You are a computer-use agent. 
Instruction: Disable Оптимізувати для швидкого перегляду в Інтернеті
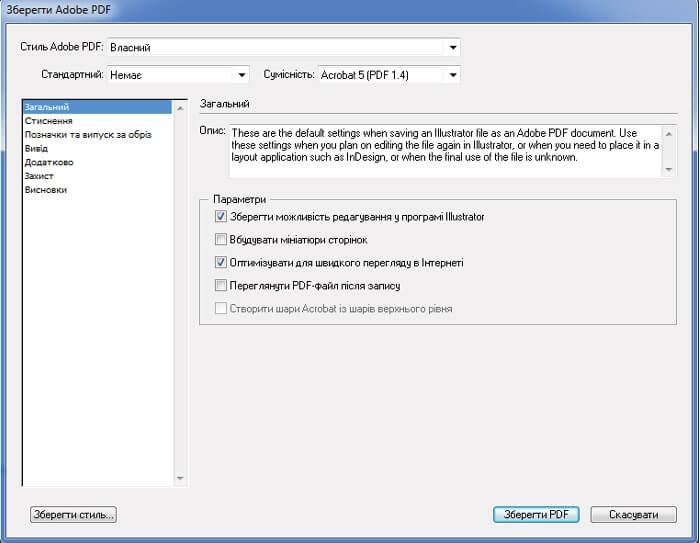pos(221,263)
